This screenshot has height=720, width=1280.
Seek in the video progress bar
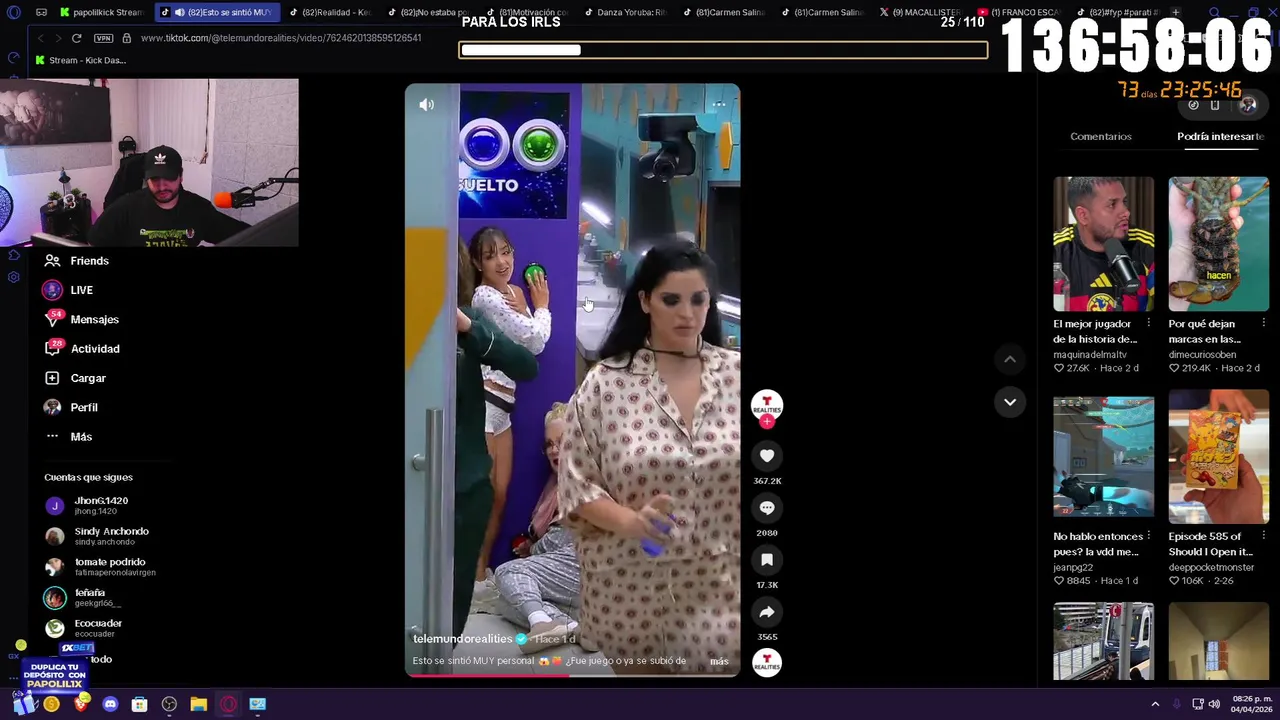click(572, 675)
